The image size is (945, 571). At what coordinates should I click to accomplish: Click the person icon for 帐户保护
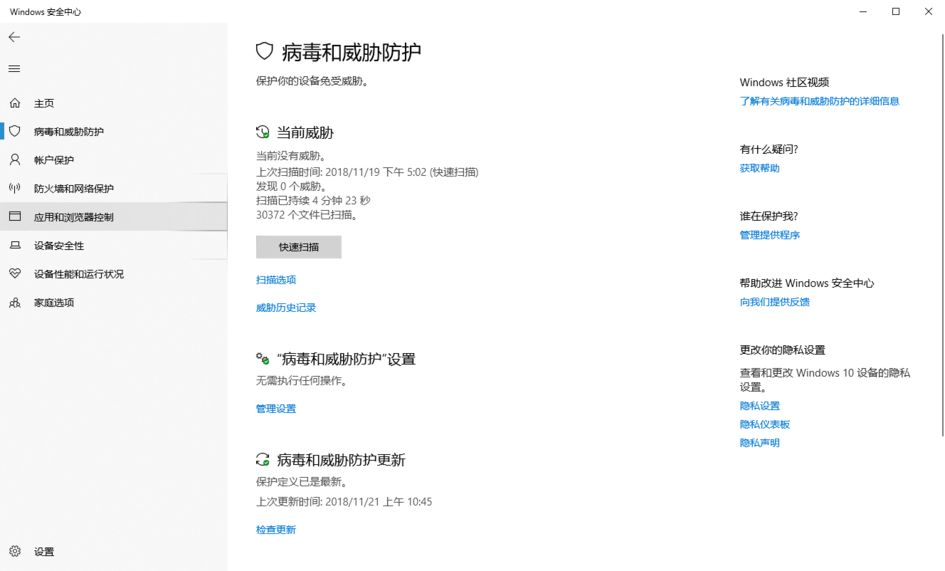[x=15, y=160]
